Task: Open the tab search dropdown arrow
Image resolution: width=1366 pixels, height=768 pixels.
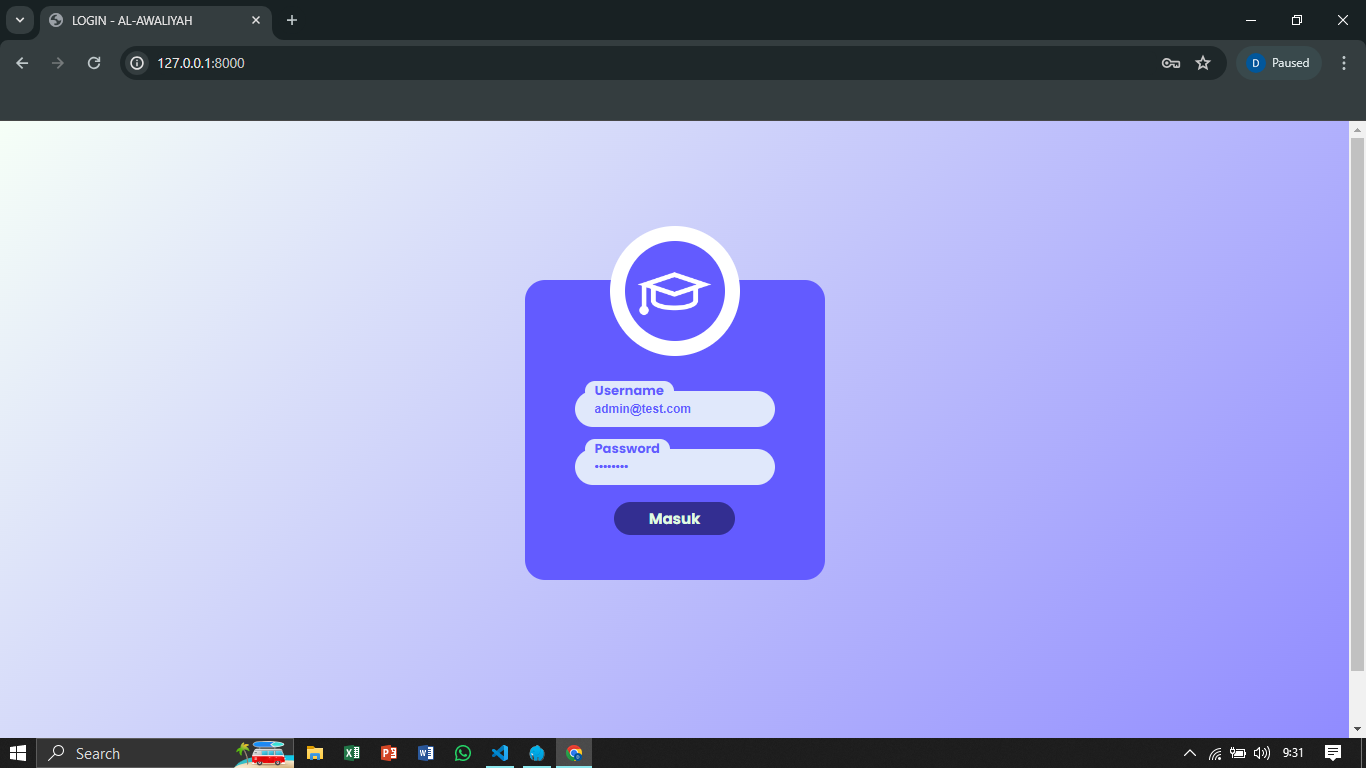Action: coord(19,20)
